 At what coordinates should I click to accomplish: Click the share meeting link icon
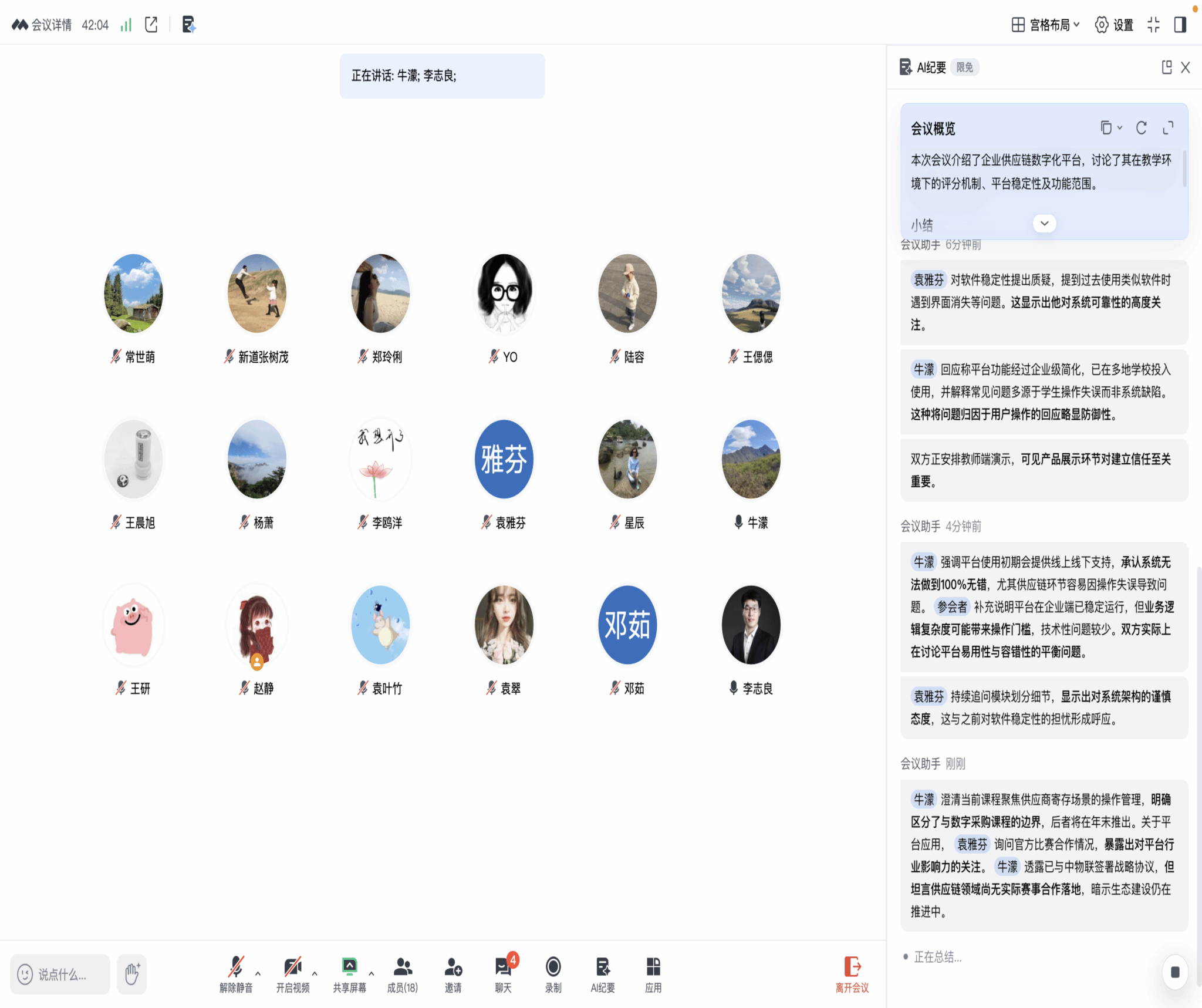coord(151,25)
